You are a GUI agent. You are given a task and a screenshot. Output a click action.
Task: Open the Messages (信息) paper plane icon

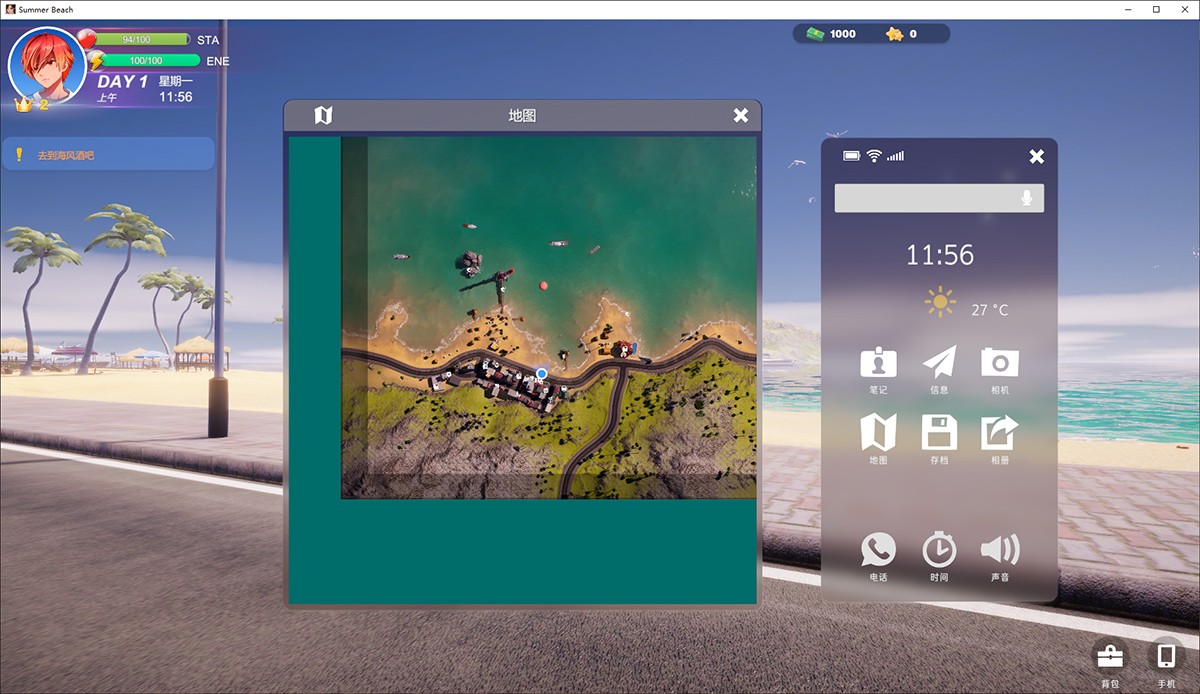point(939,363)
